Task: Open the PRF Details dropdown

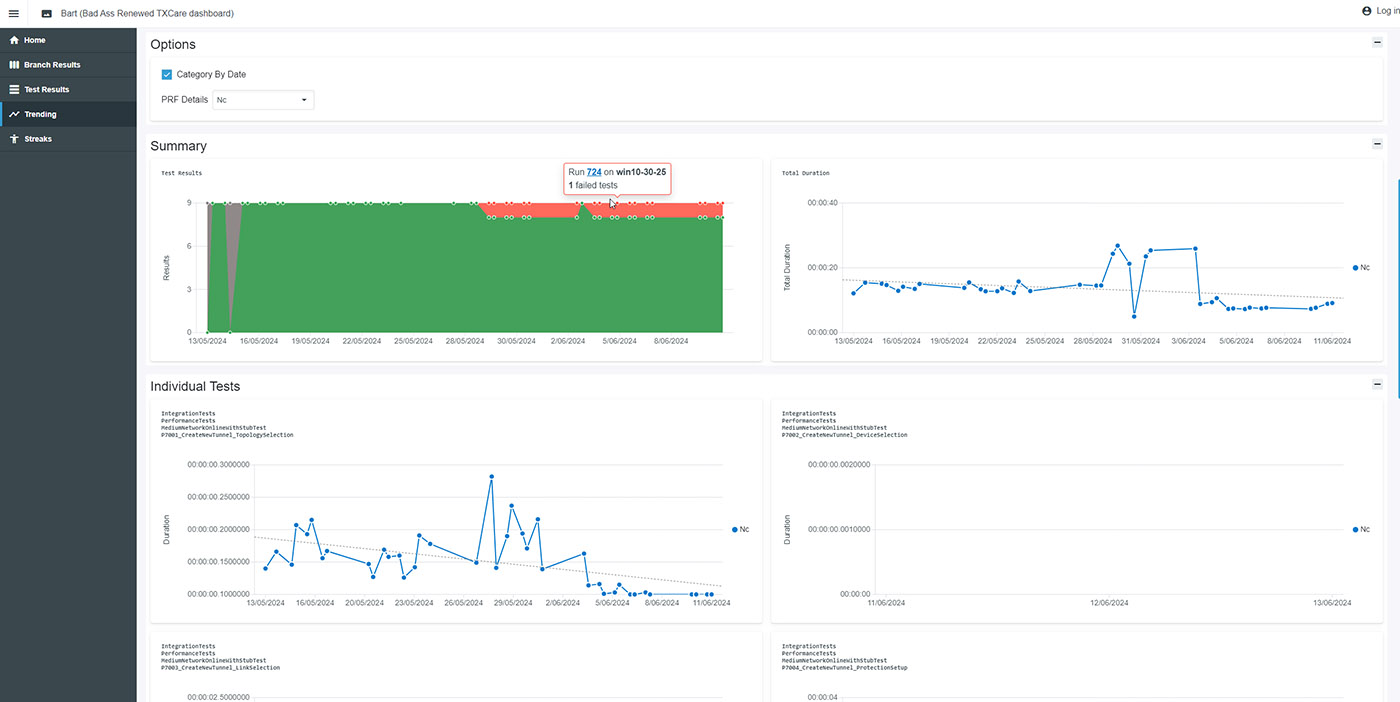Action: 264,100
